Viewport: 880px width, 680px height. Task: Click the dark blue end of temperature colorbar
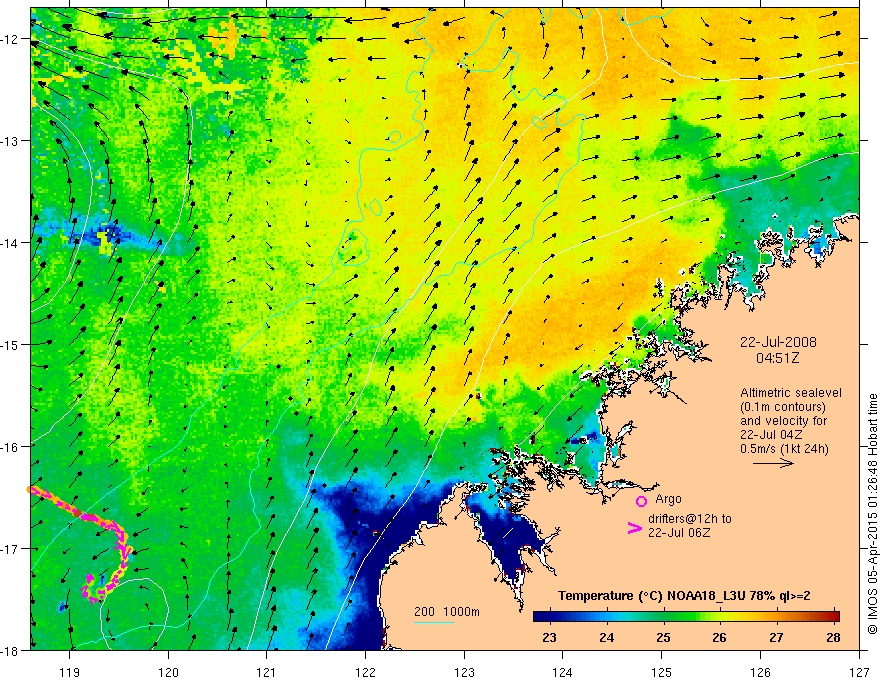pos(540,616)
